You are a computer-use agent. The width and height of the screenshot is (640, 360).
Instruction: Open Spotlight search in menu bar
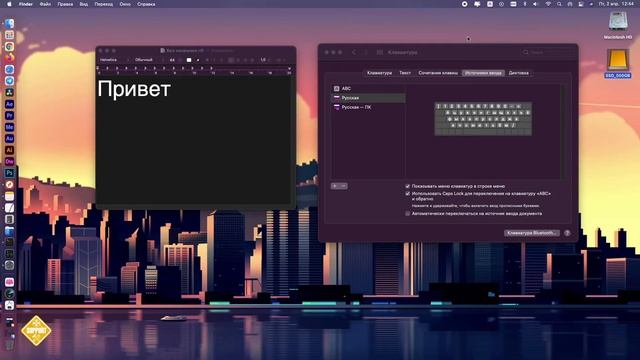point(559,4)
